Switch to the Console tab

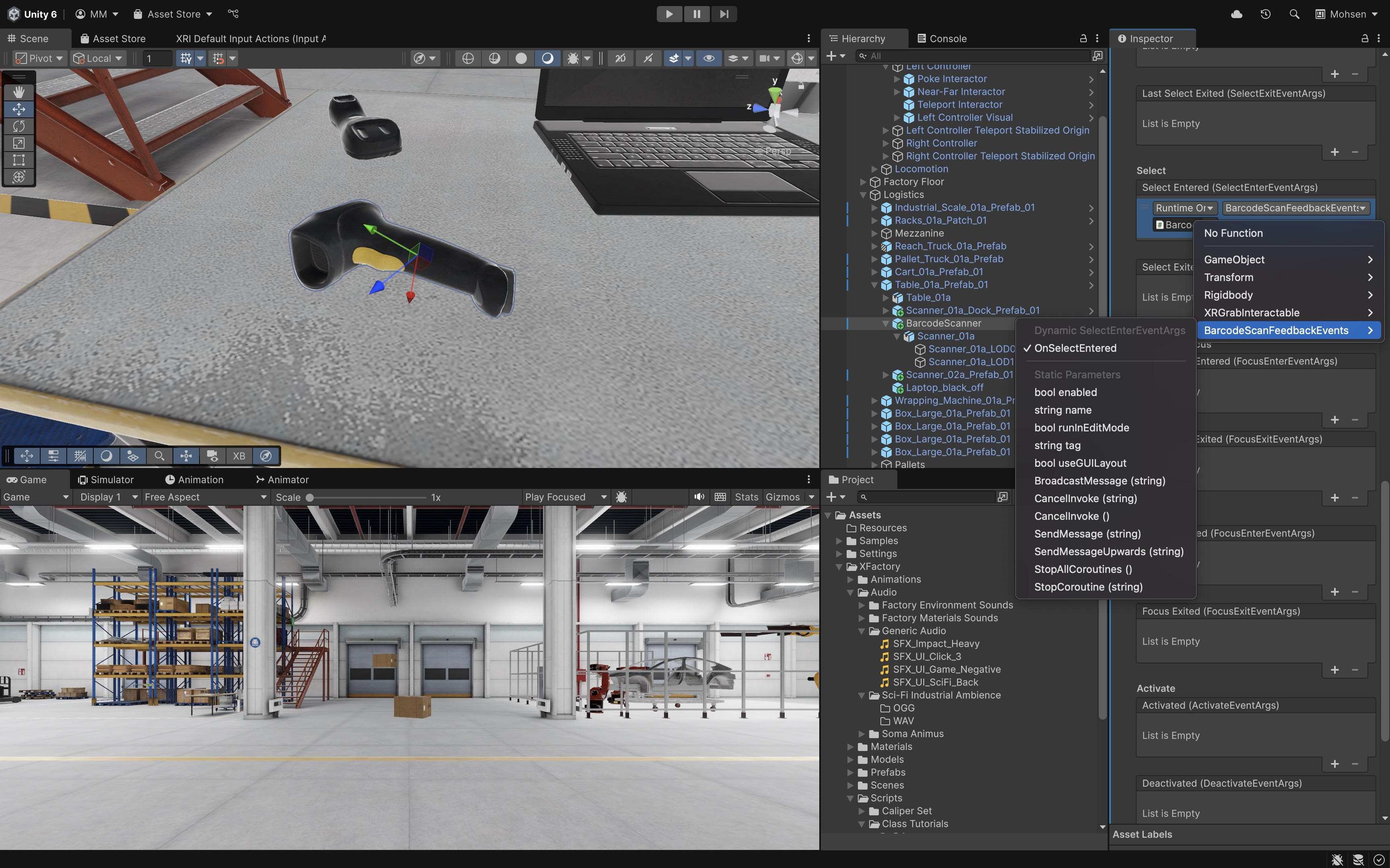click(942, 39)
